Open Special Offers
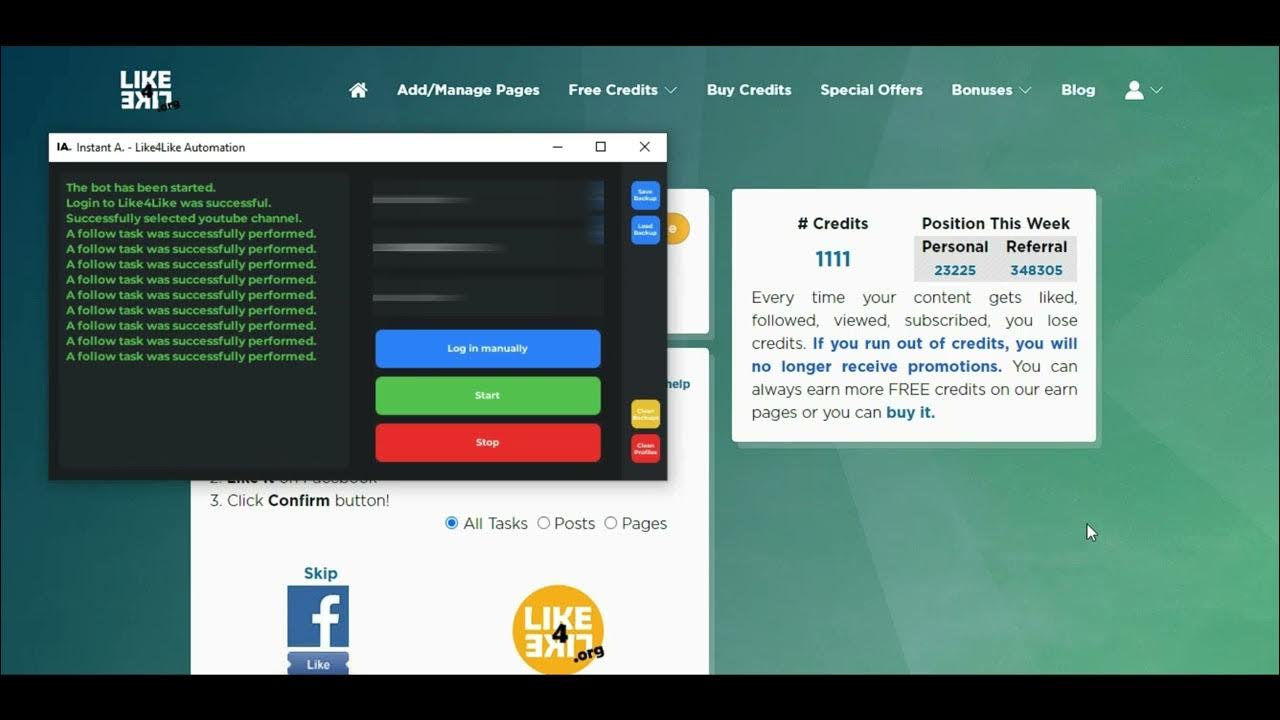The width and height of the screenshot is (1280, 720). tap(871, 90)
